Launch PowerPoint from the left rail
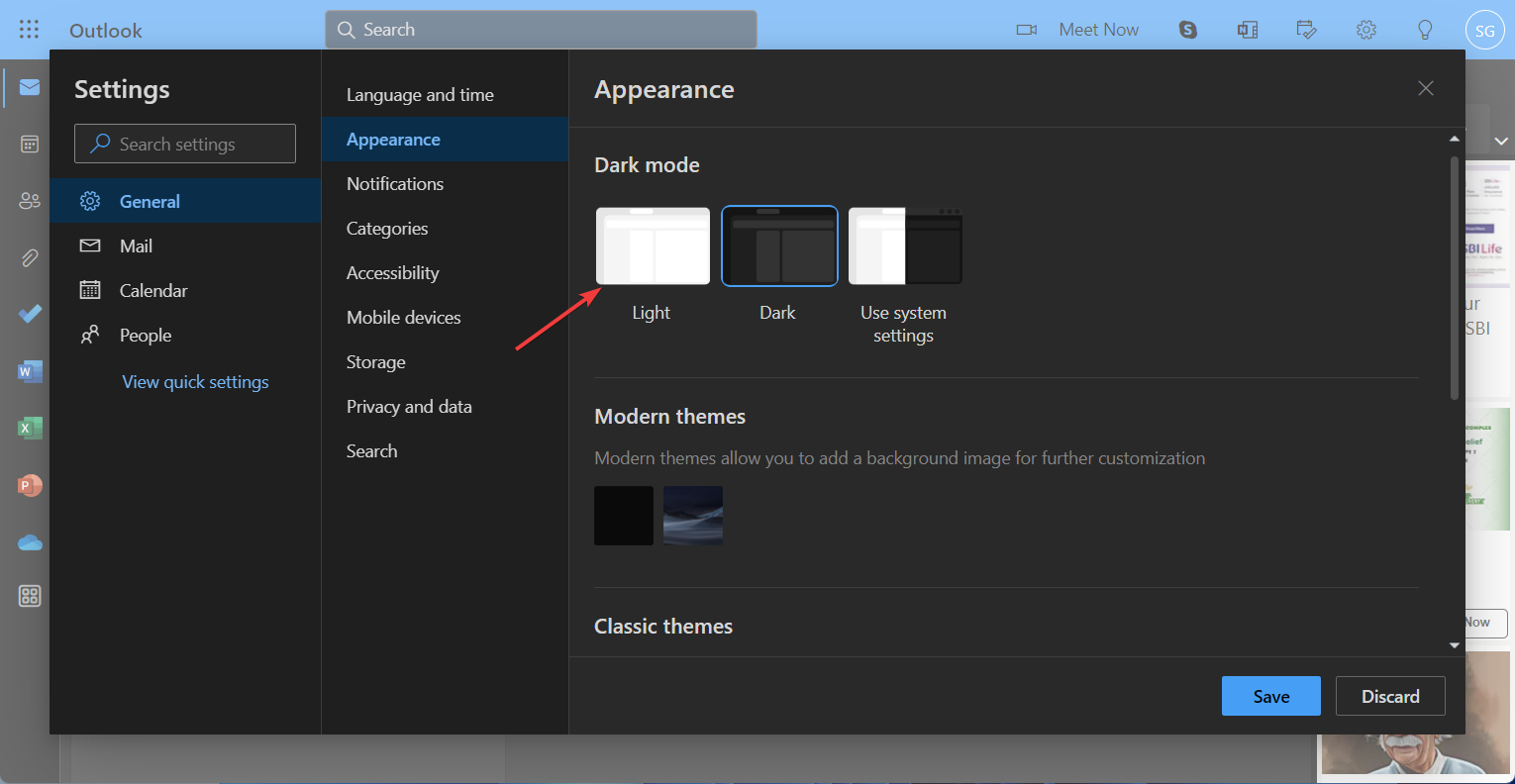The height and width of the screenshot is (784, 1515). tap(30, 486)
